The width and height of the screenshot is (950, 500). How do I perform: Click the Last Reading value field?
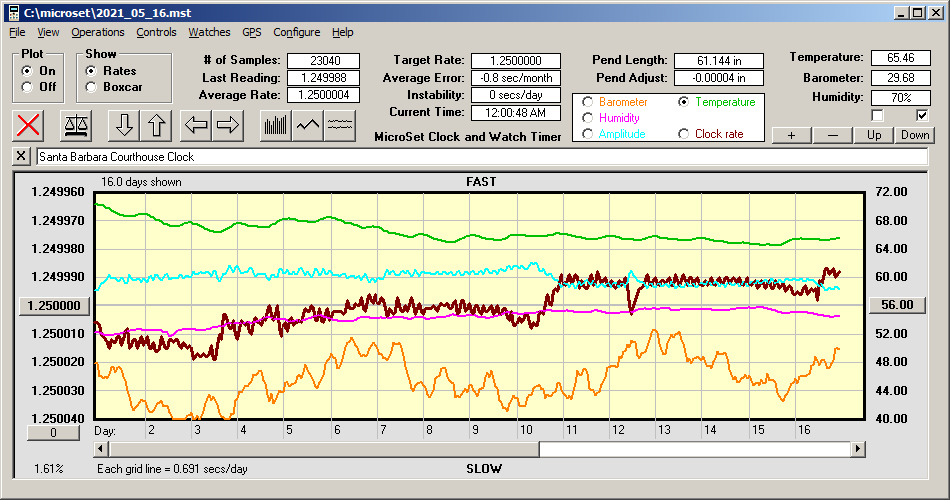click(x=324, y=78)
